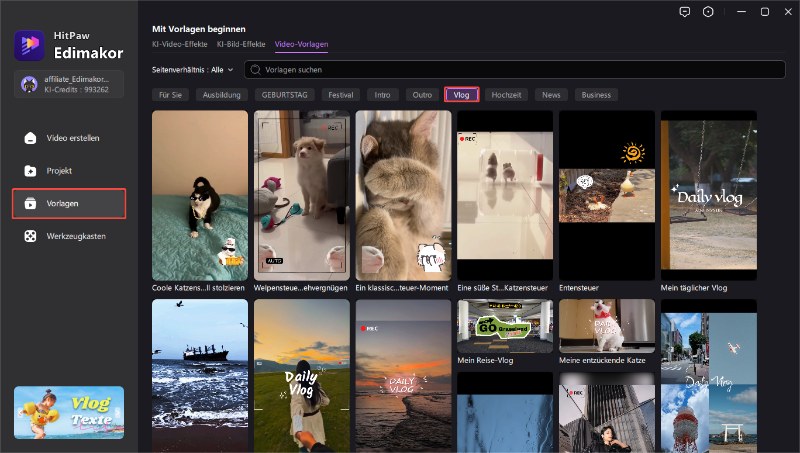
Task: Click the feedback message icon at top right
Action: (x=684, y=12)
